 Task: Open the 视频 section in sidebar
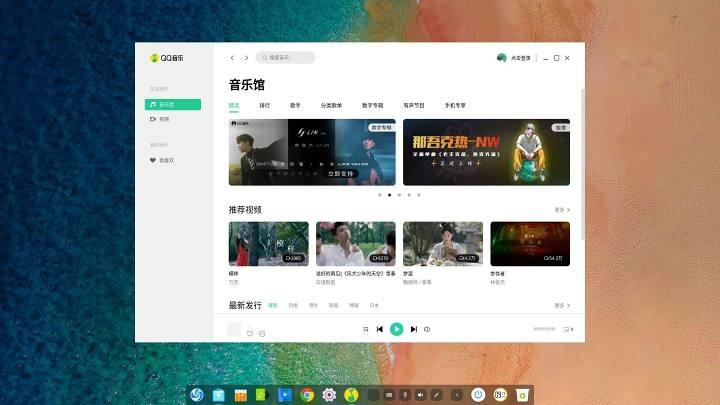coord(165,119)
